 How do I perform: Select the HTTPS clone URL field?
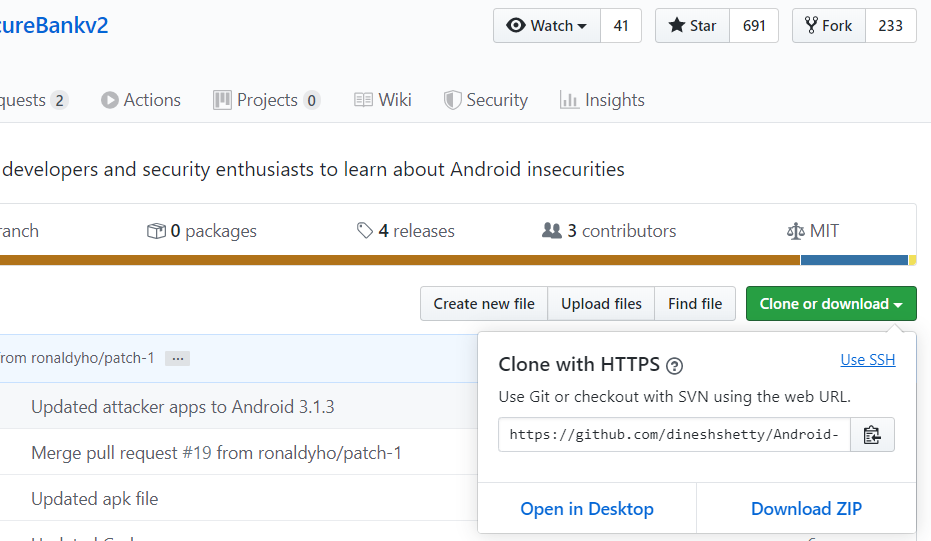click(x=674, y=435)
